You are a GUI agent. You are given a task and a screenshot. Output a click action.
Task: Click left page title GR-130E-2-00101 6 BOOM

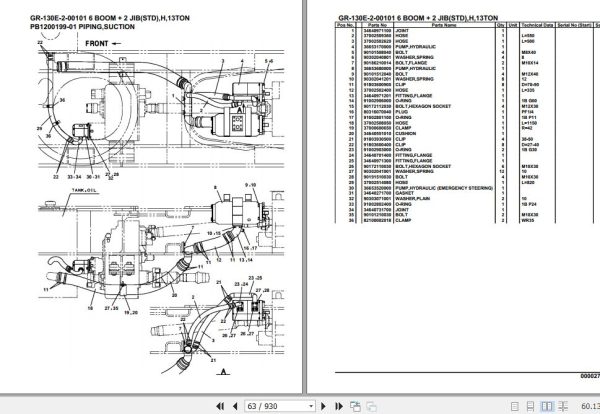pyautogui.click(x=110, y=18)
